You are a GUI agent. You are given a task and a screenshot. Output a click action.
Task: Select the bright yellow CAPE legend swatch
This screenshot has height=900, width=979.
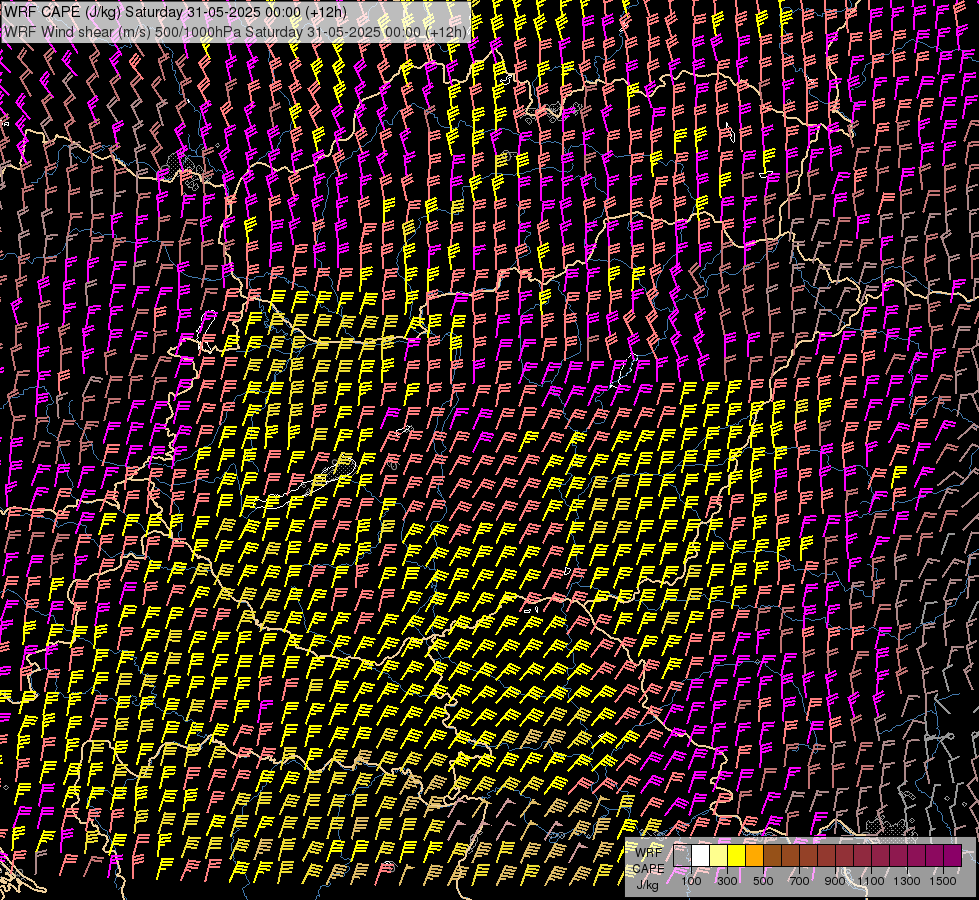[736, 855]
